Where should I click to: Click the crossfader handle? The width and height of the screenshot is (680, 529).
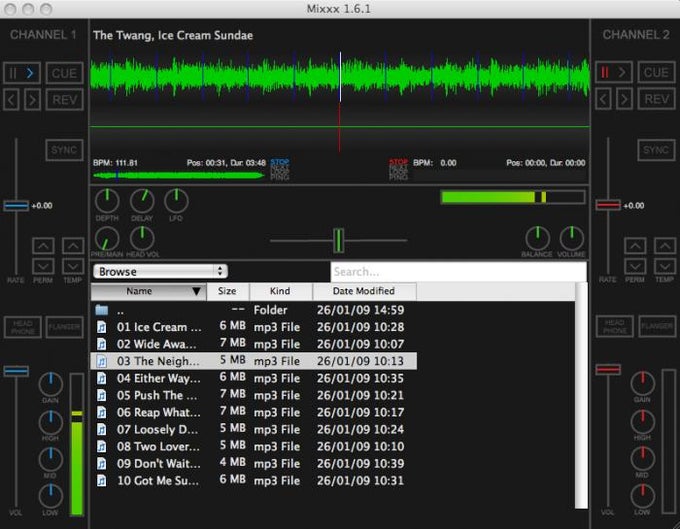[x=339, y=240]
